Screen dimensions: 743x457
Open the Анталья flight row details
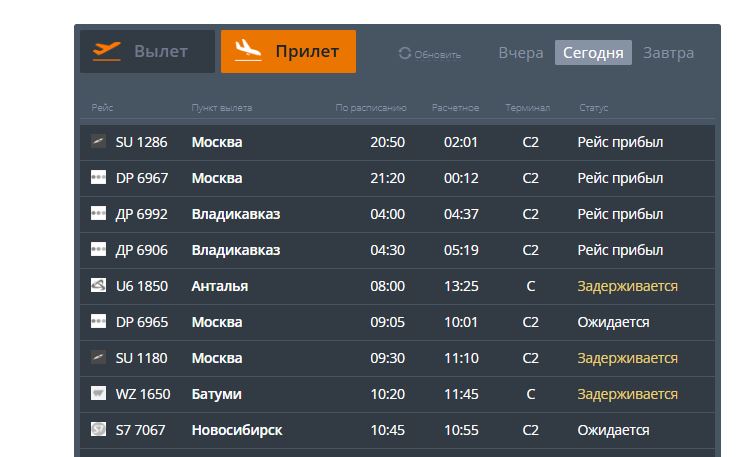point(397,286)
